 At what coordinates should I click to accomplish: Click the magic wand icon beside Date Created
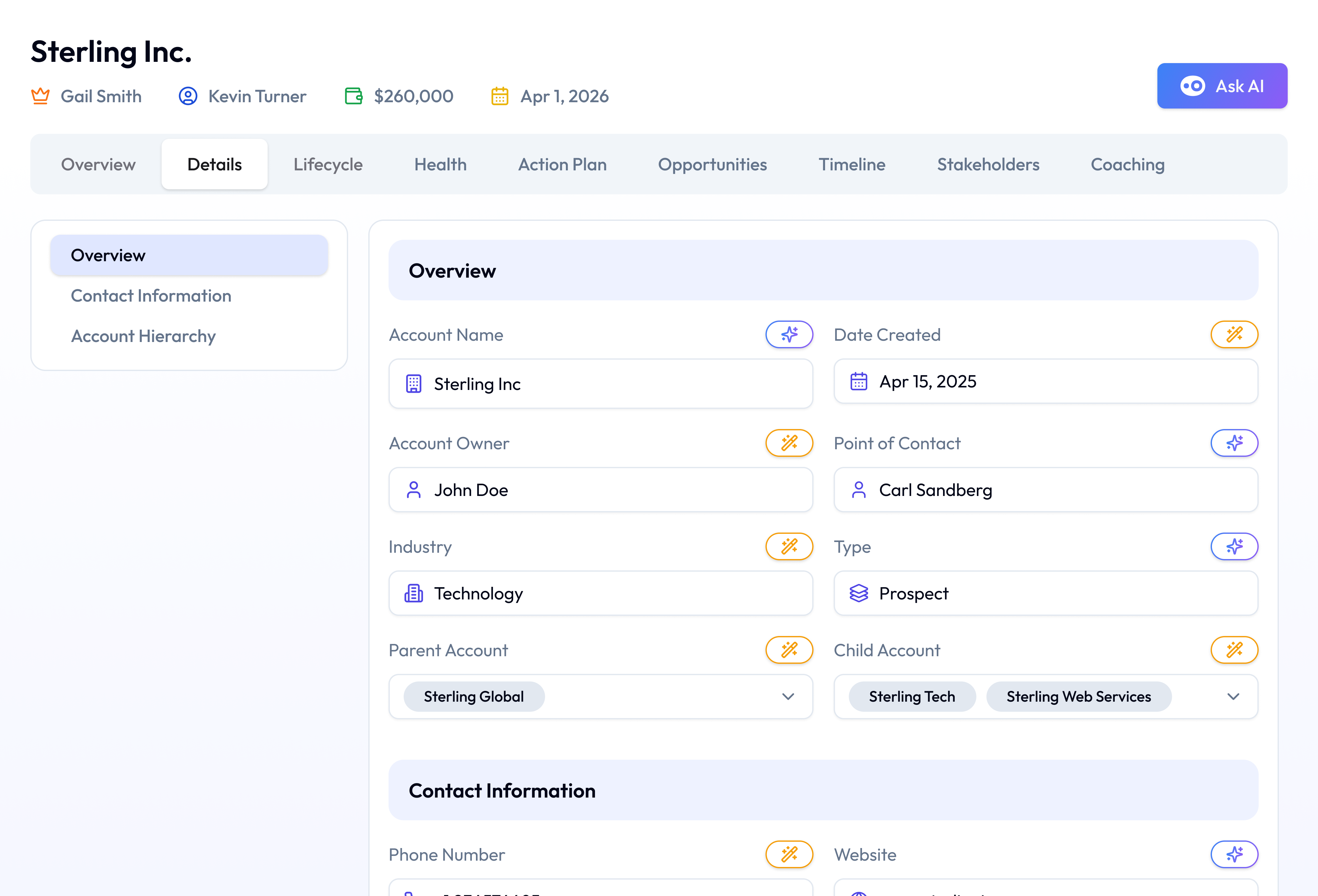click(1234, 335)
